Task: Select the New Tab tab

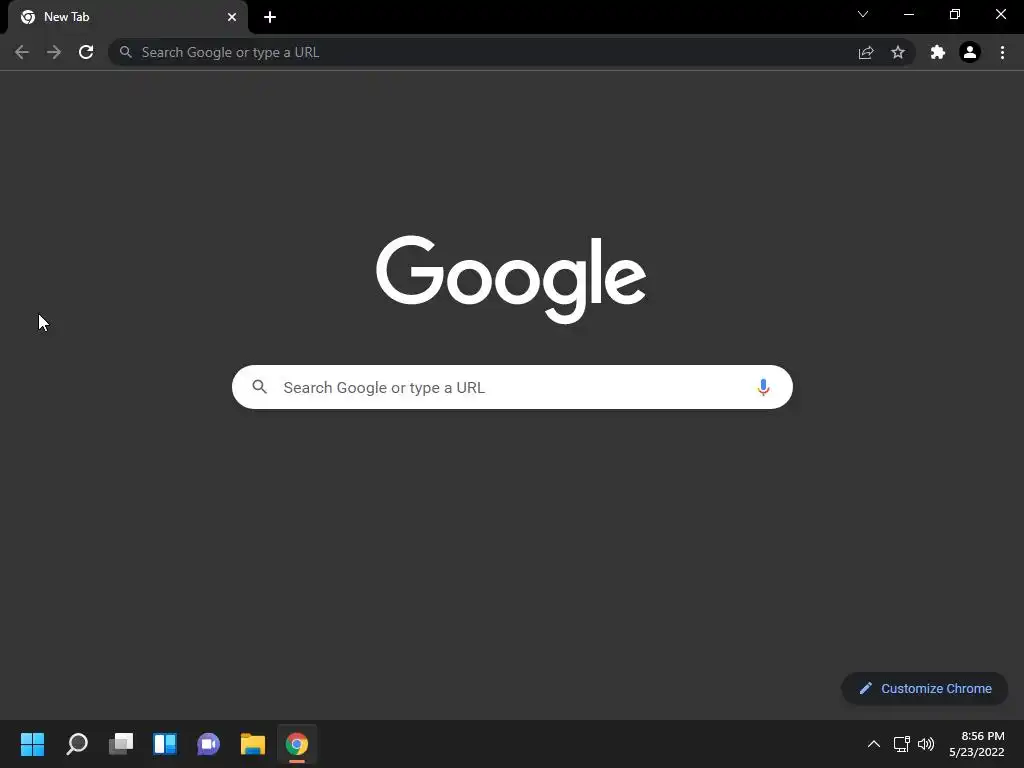Action: (128, 17)
